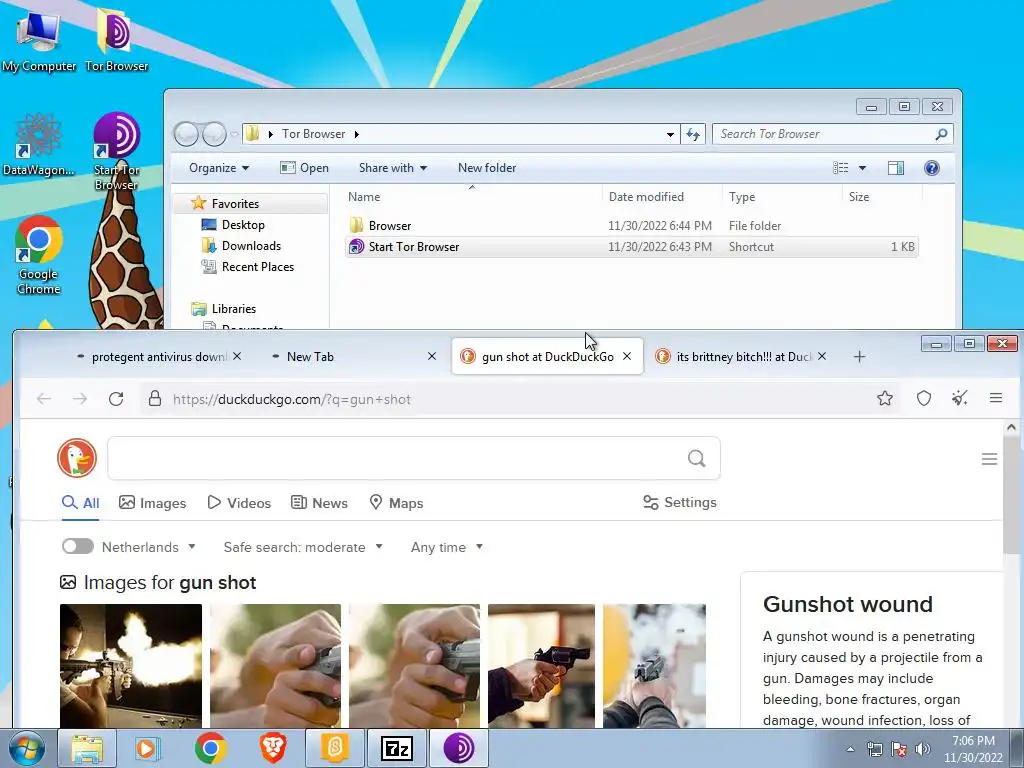Open Explorer help button
Screen dimensions: 1024x768
[932, 168]
